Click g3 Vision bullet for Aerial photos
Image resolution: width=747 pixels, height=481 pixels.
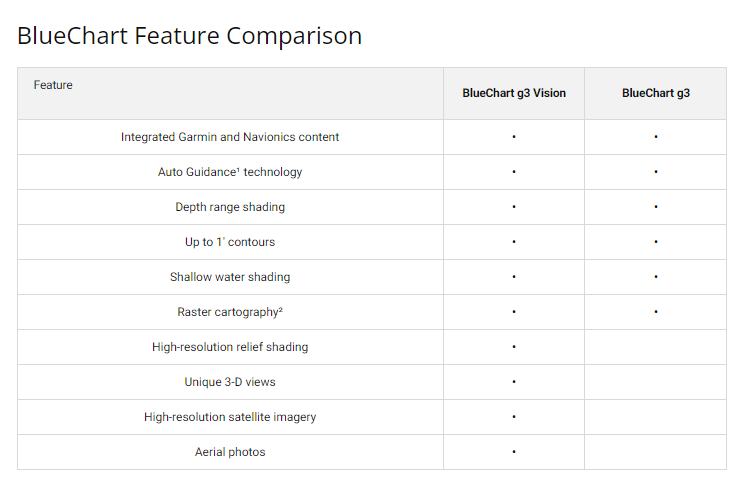(514, 452)
